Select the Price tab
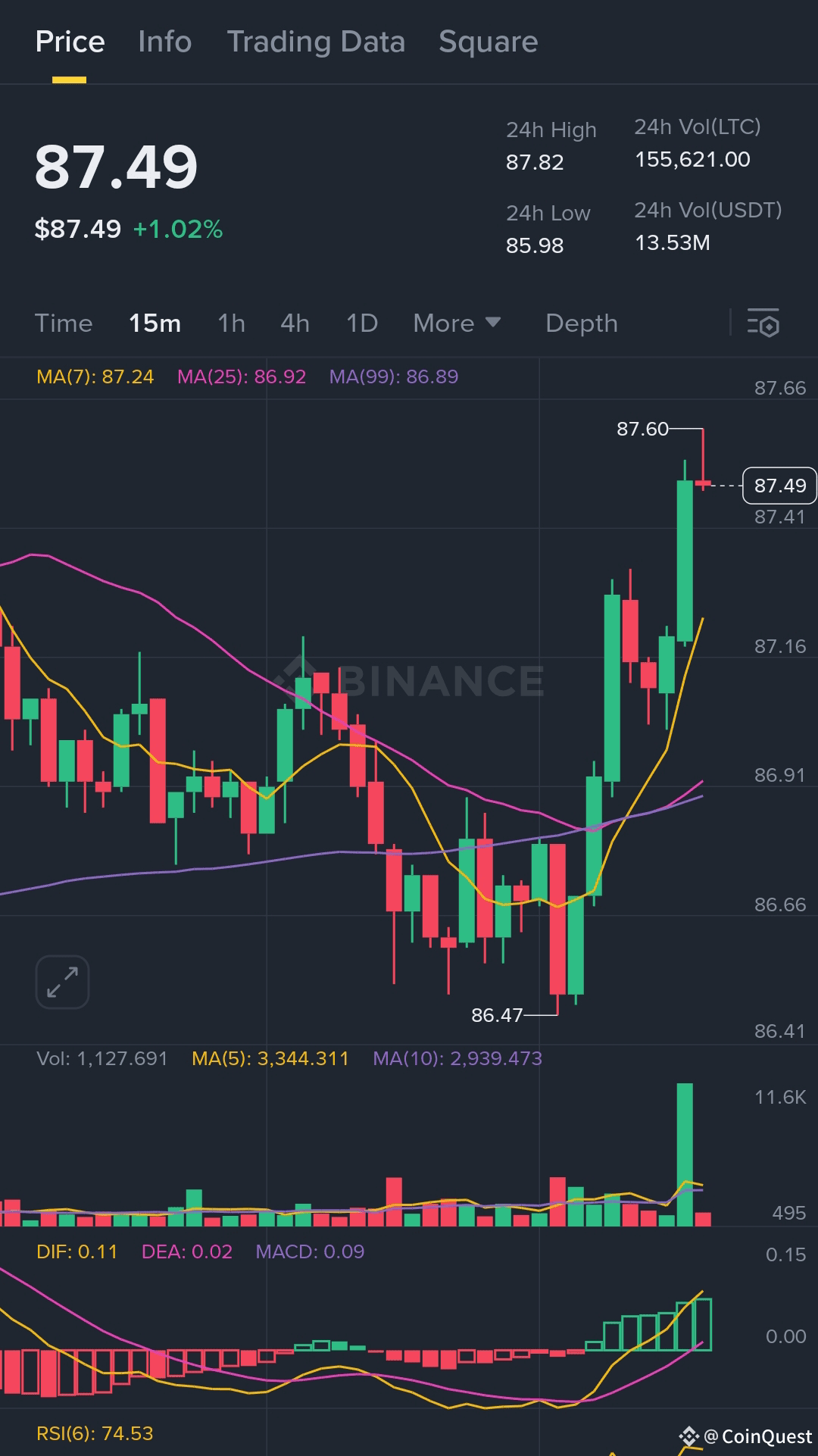Image resolution: width=818 pixels, height=1456 pixels. pyautogui.click(x=70, y=42)
